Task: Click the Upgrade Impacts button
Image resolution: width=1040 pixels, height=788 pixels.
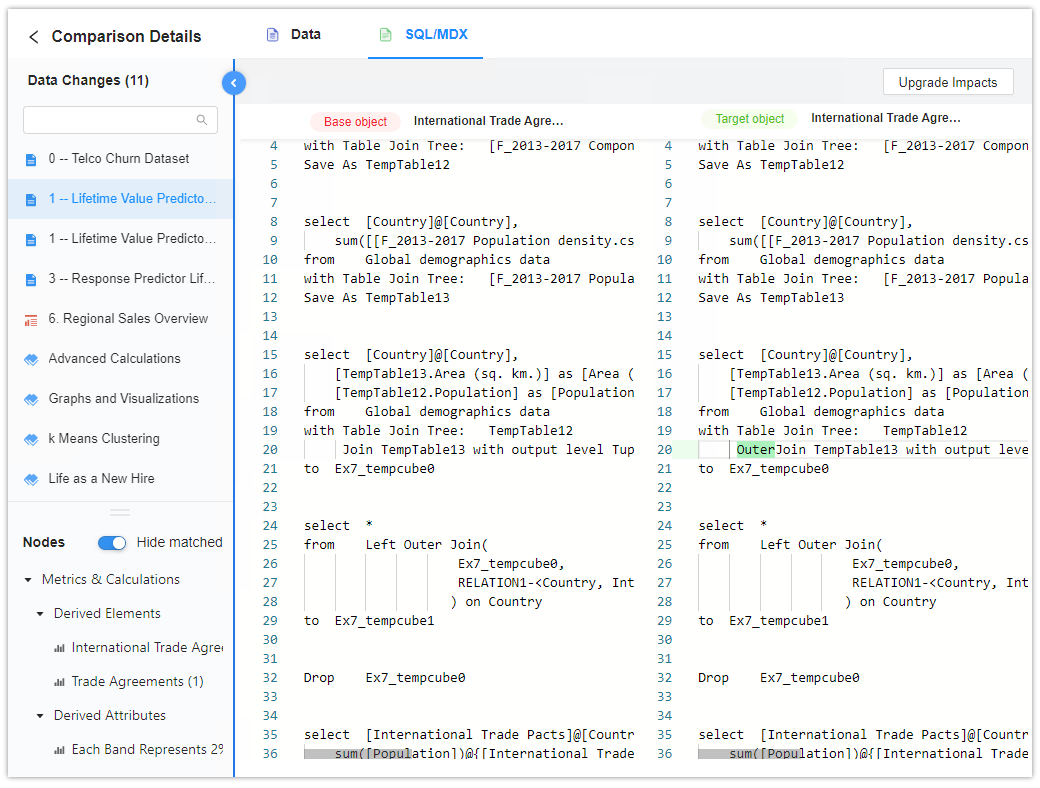Action: click(947, 83)
